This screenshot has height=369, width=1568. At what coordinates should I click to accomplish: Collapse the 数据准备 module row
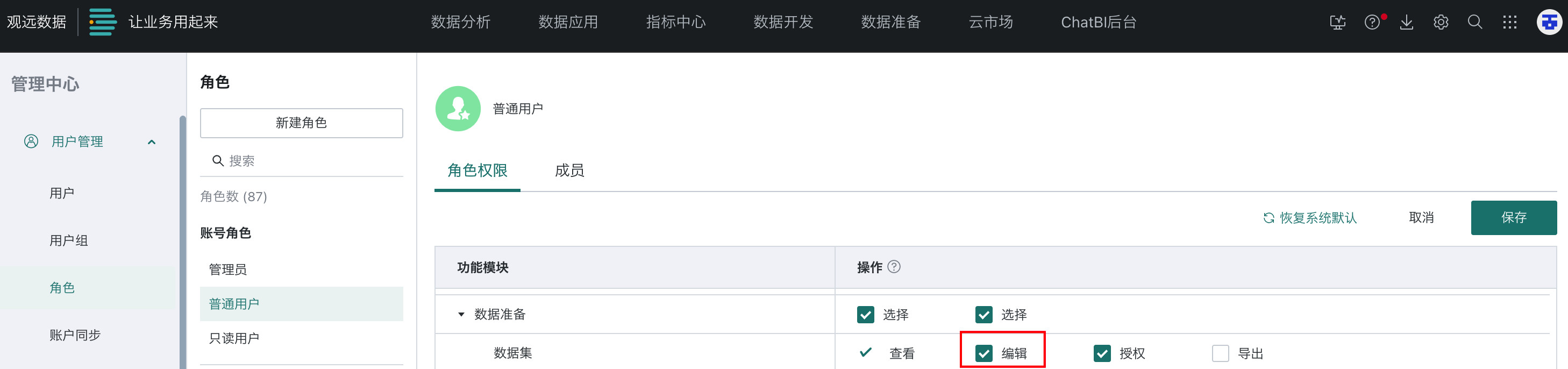(x=461, y=314)
